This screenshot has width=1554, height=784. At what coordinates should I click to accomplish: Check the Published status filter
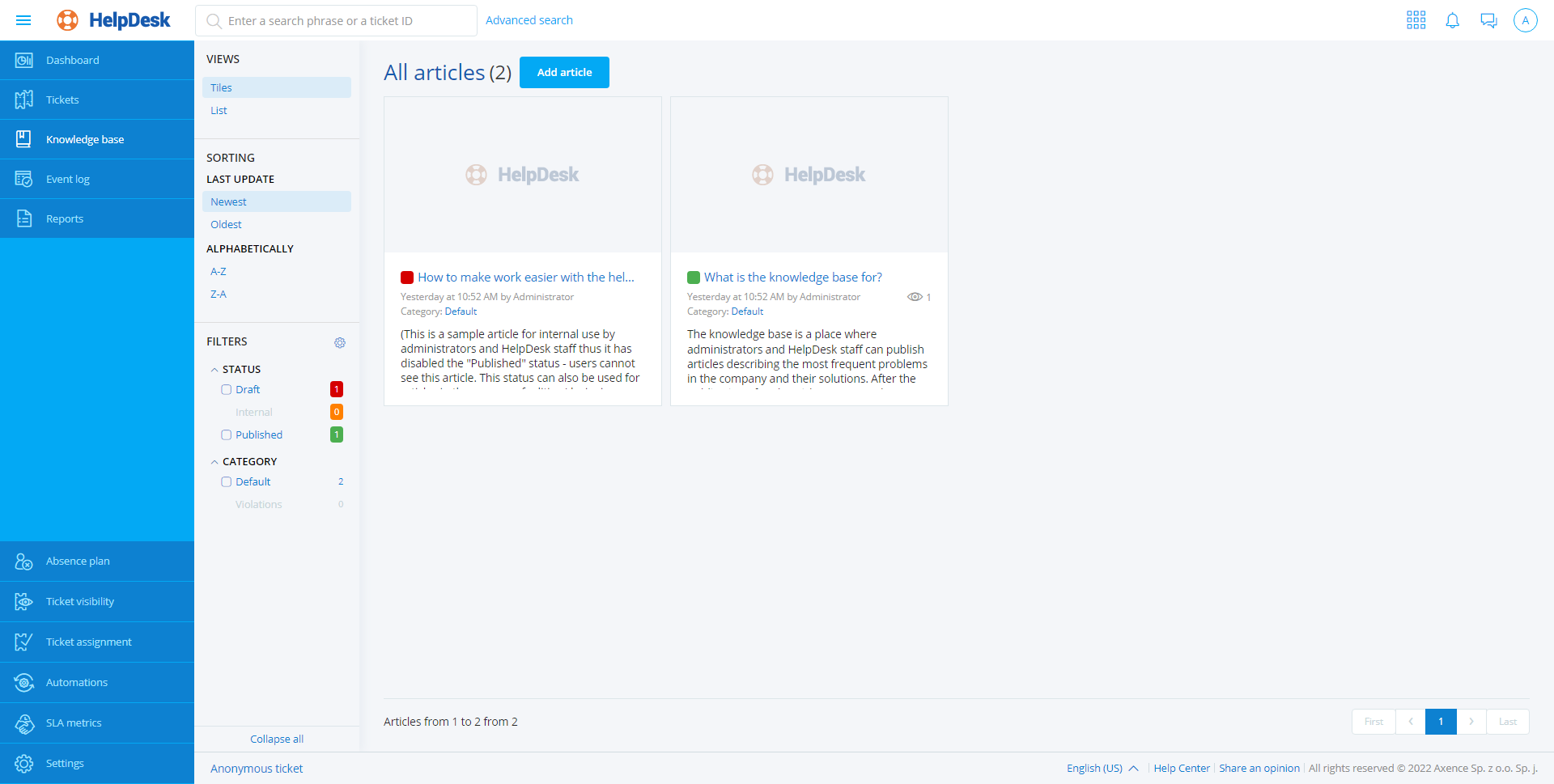pos(227,435)
